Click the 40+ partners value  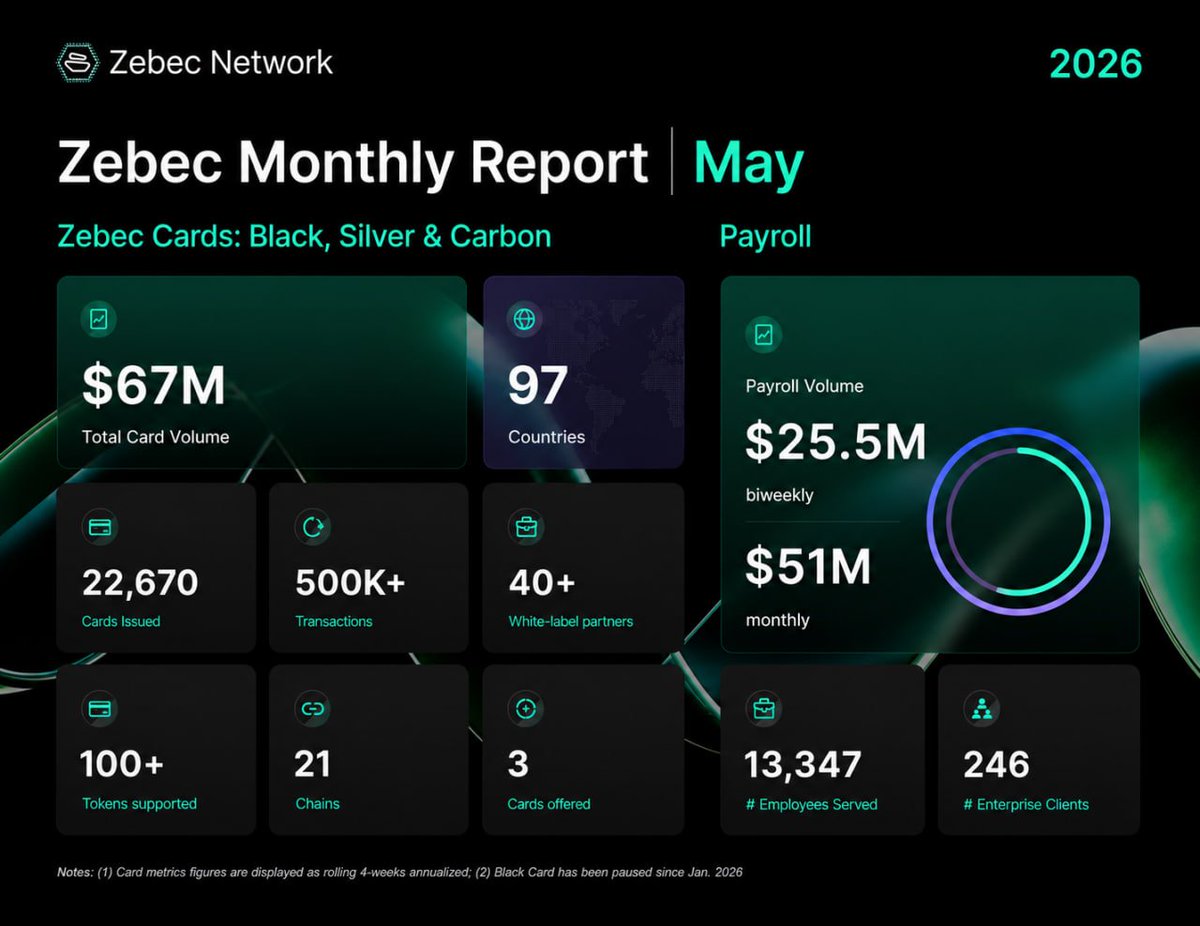542,582
